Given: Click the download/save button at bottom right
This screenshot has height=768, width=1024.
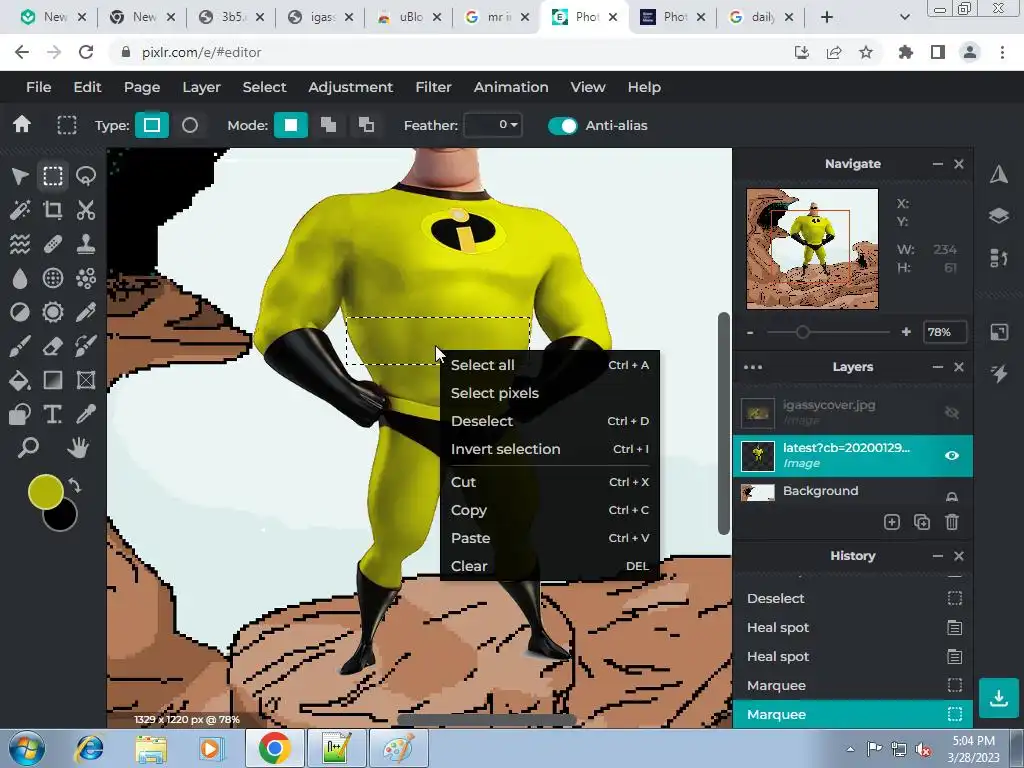Looking at the screenshot, I should 999,698.
